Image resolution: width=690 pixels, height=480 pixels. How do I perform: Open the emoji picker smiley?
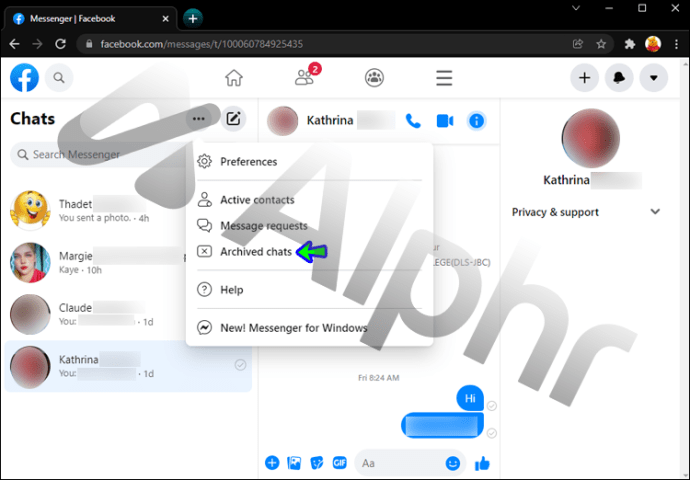tap(453, 463)
